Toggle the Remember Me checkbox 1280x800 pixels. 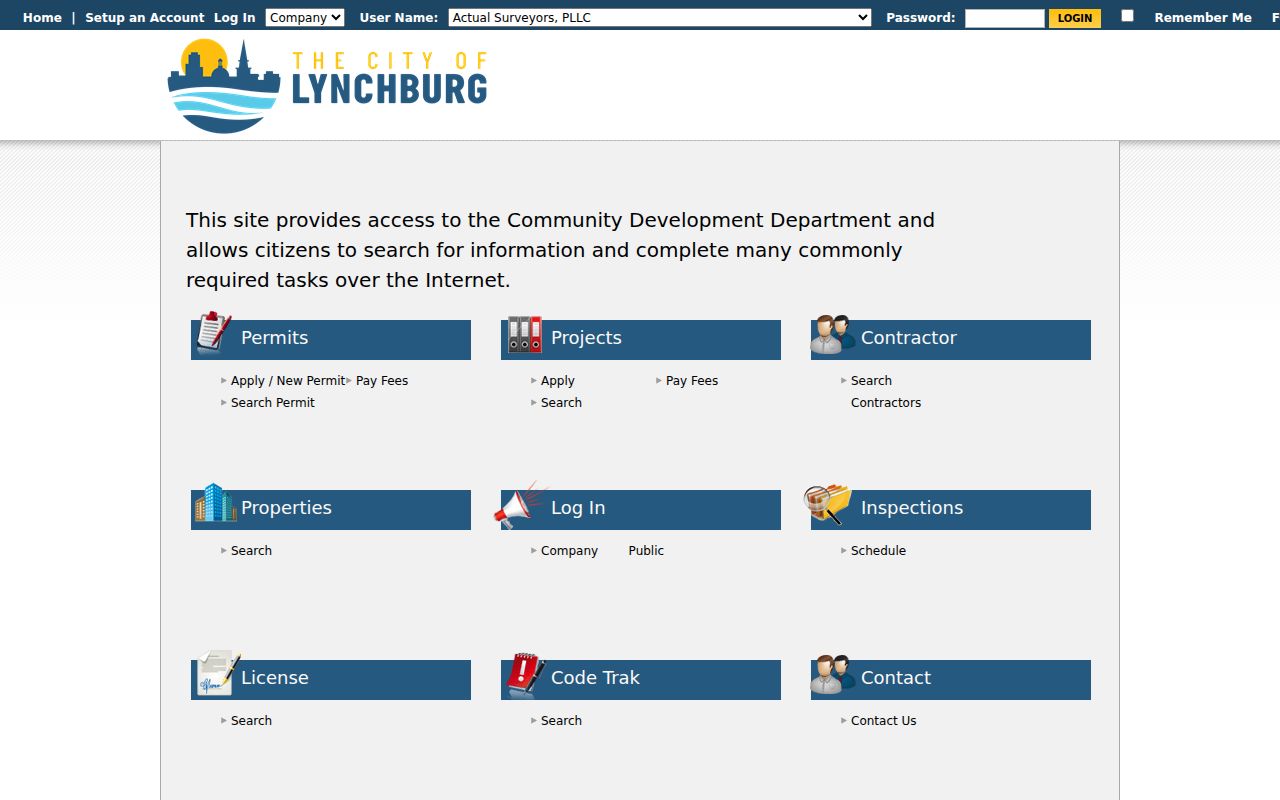1127,16
